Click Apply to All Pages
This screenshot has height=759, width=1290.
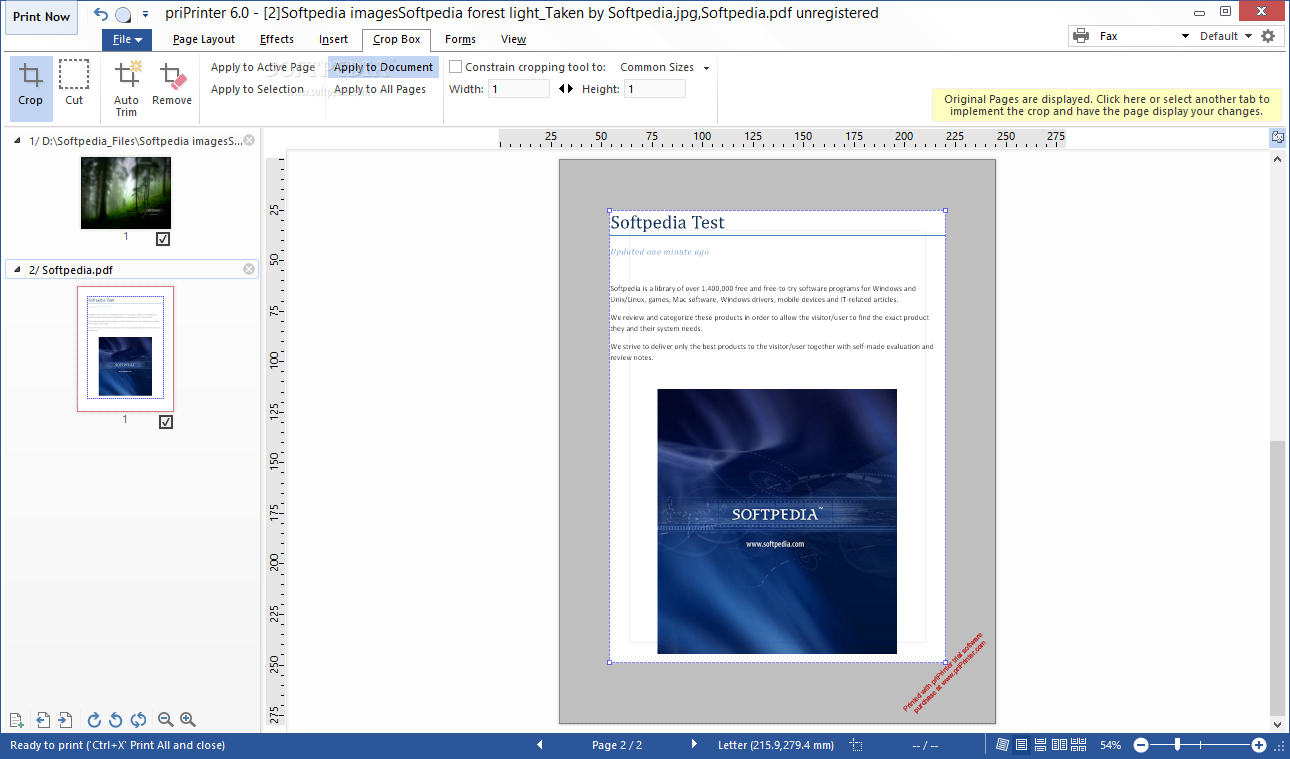point(380,89)
